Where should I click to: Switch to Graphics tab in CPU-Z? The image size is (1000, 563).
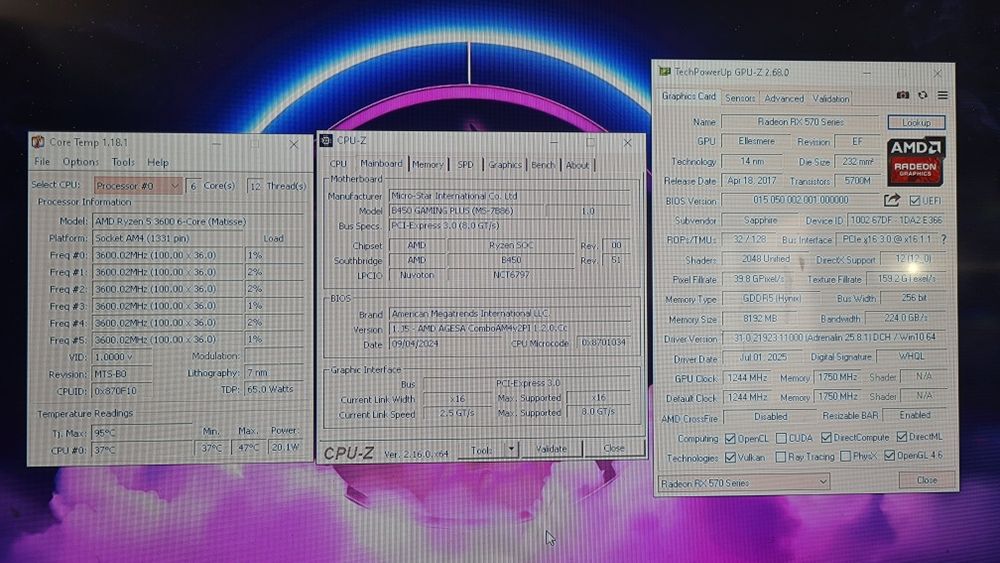pyautogui.click(x=504, y=165)
